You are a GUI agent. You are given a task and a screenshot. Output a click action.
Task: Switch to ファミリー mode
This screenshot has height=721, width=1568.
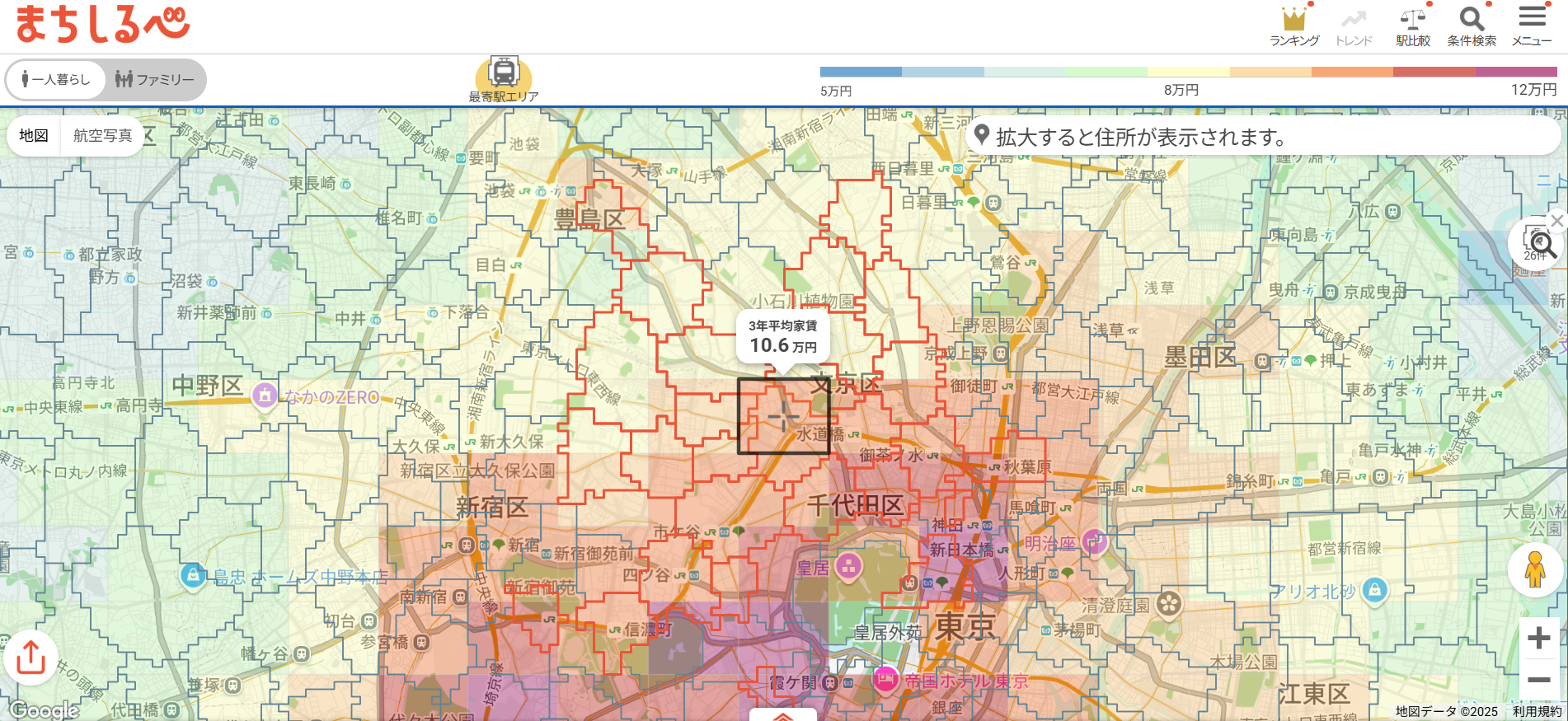click(x=155, y=79)
